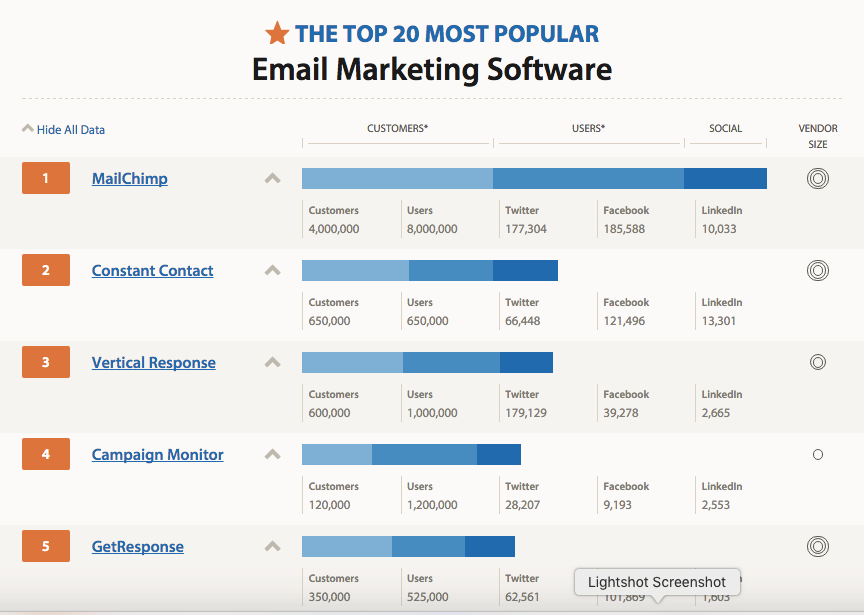Click Vertical Response's medium blue users bar segment
The width and height of the screenshot is (864, 615).
coord(451,363)
